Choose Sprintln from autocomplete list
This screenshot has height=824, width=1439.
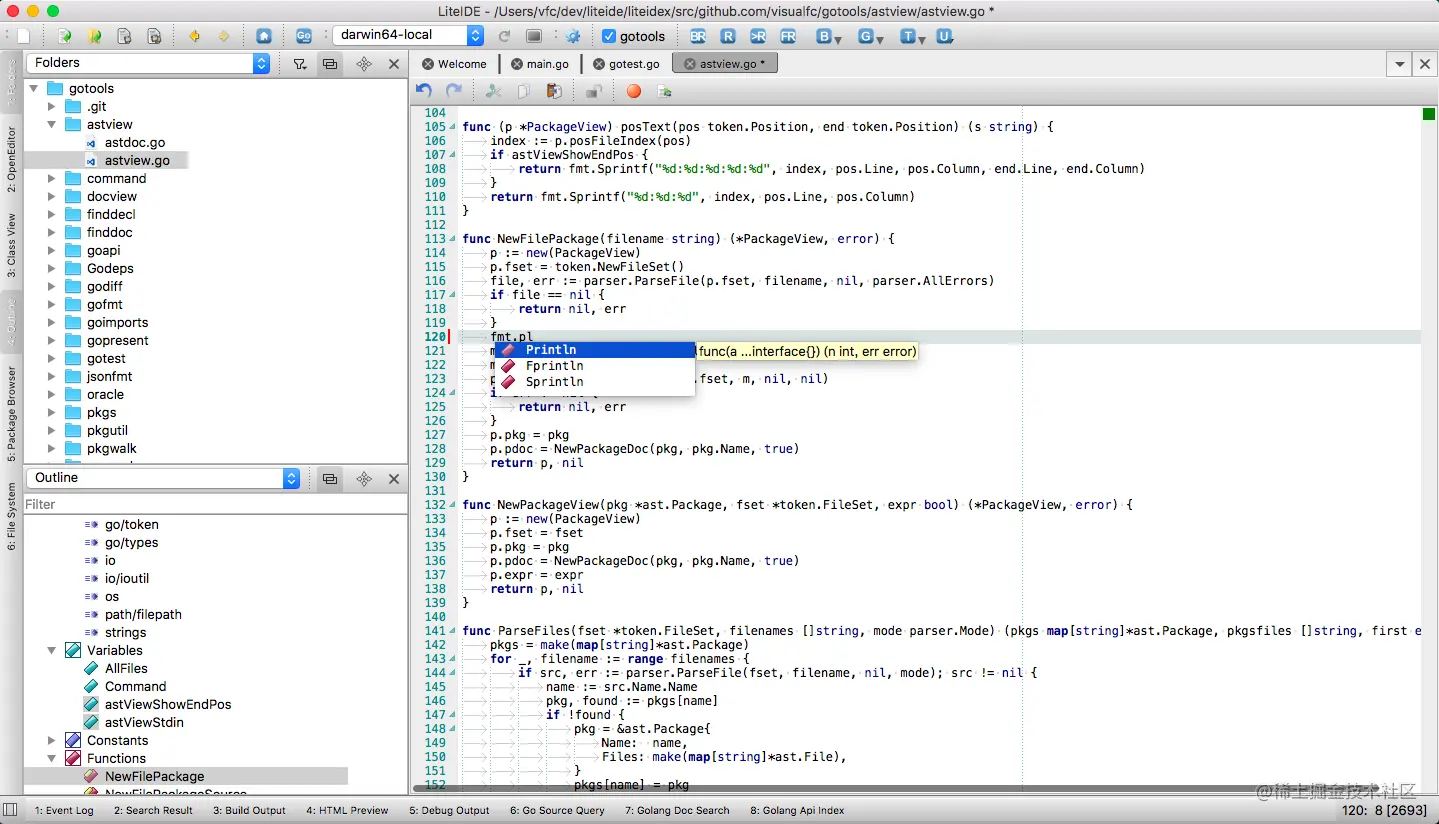(595, 382)
